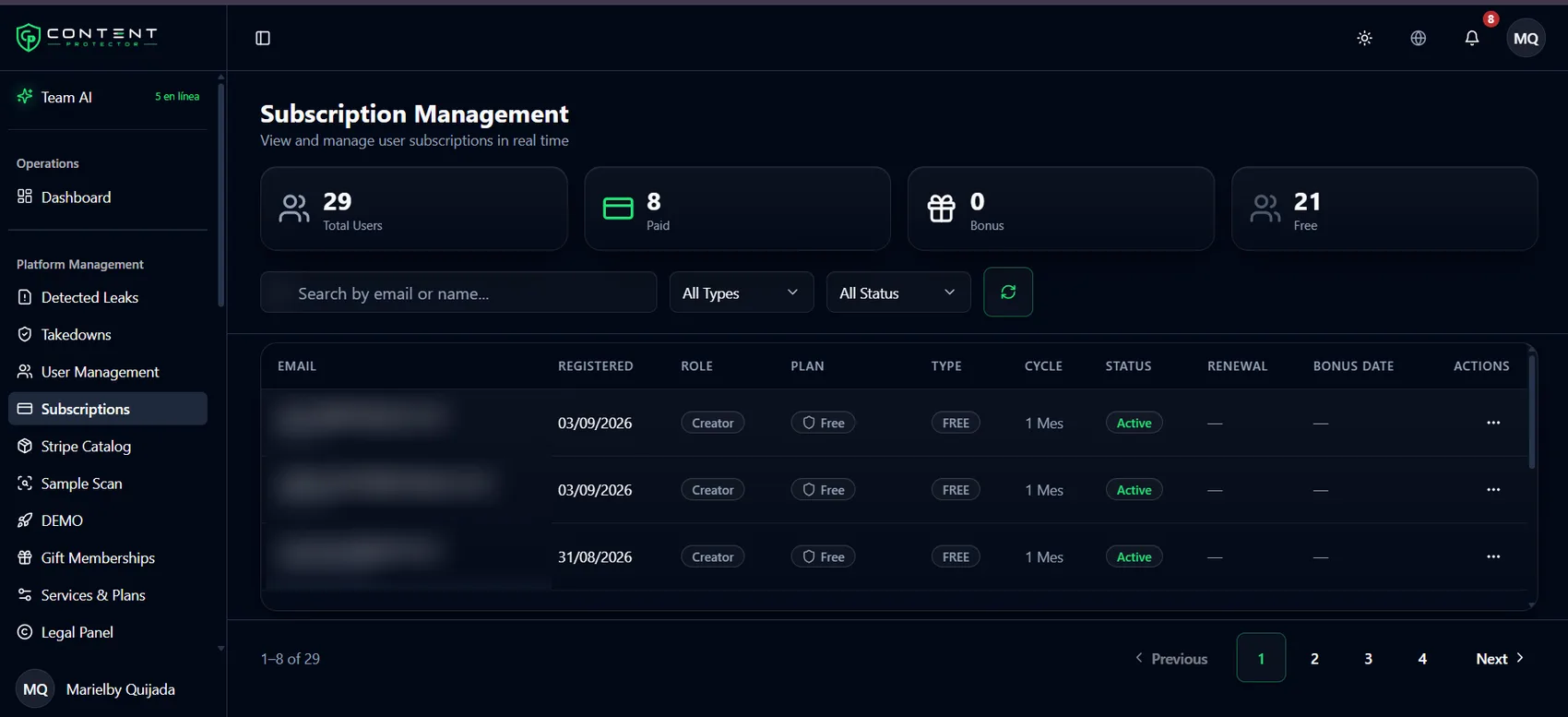The image size is (1568, 717).
Task: Click the Active badge in 31/08/2026 row
Action: point(1134,556)
